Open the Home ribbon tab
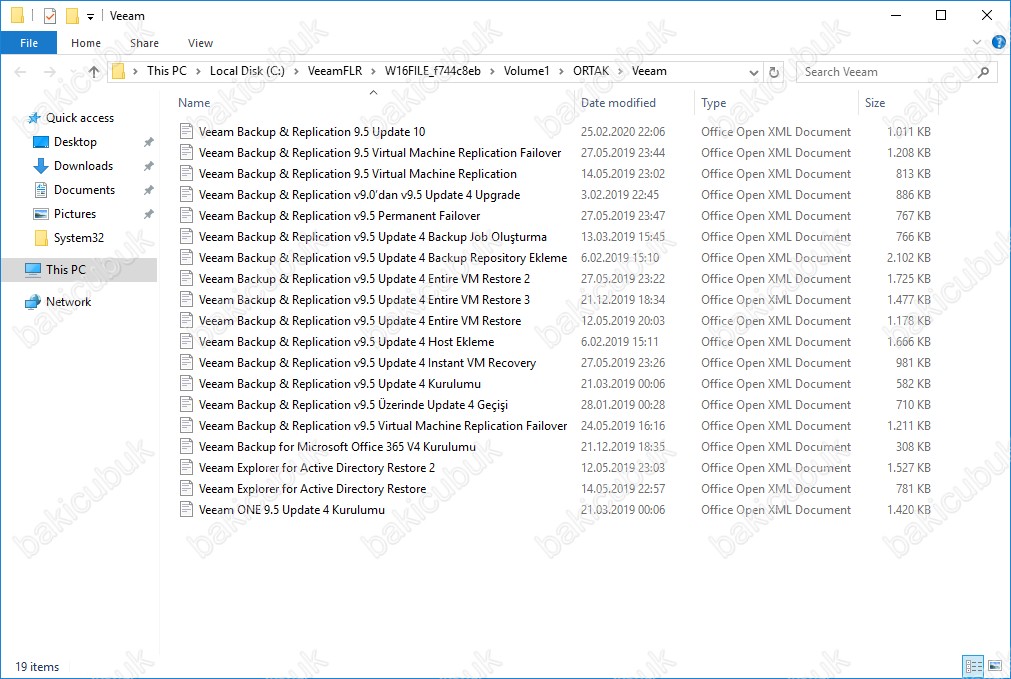The image size is (1011, 679). tap(86, 43)
